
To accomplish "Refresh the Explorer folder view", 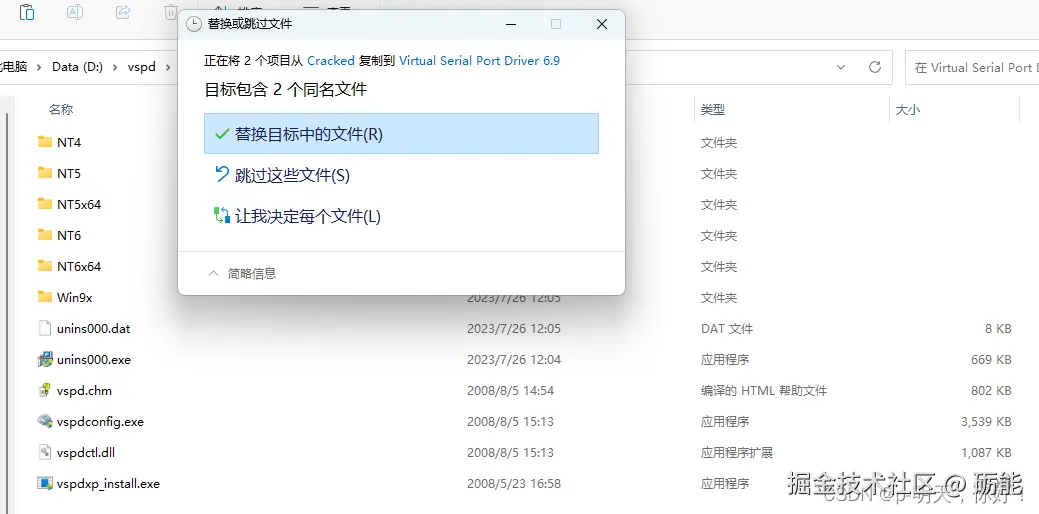I will point(875,67).
